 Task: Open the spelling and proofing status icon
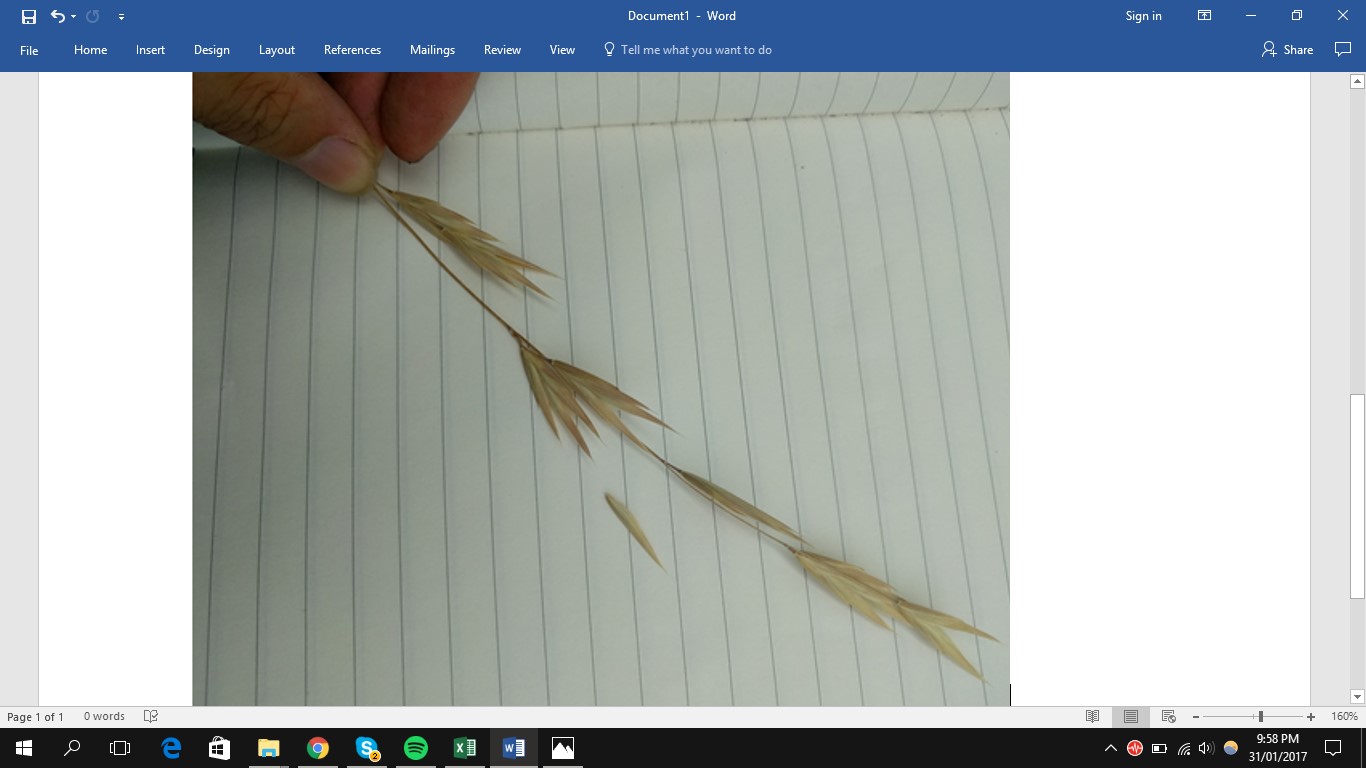(151, 716)
